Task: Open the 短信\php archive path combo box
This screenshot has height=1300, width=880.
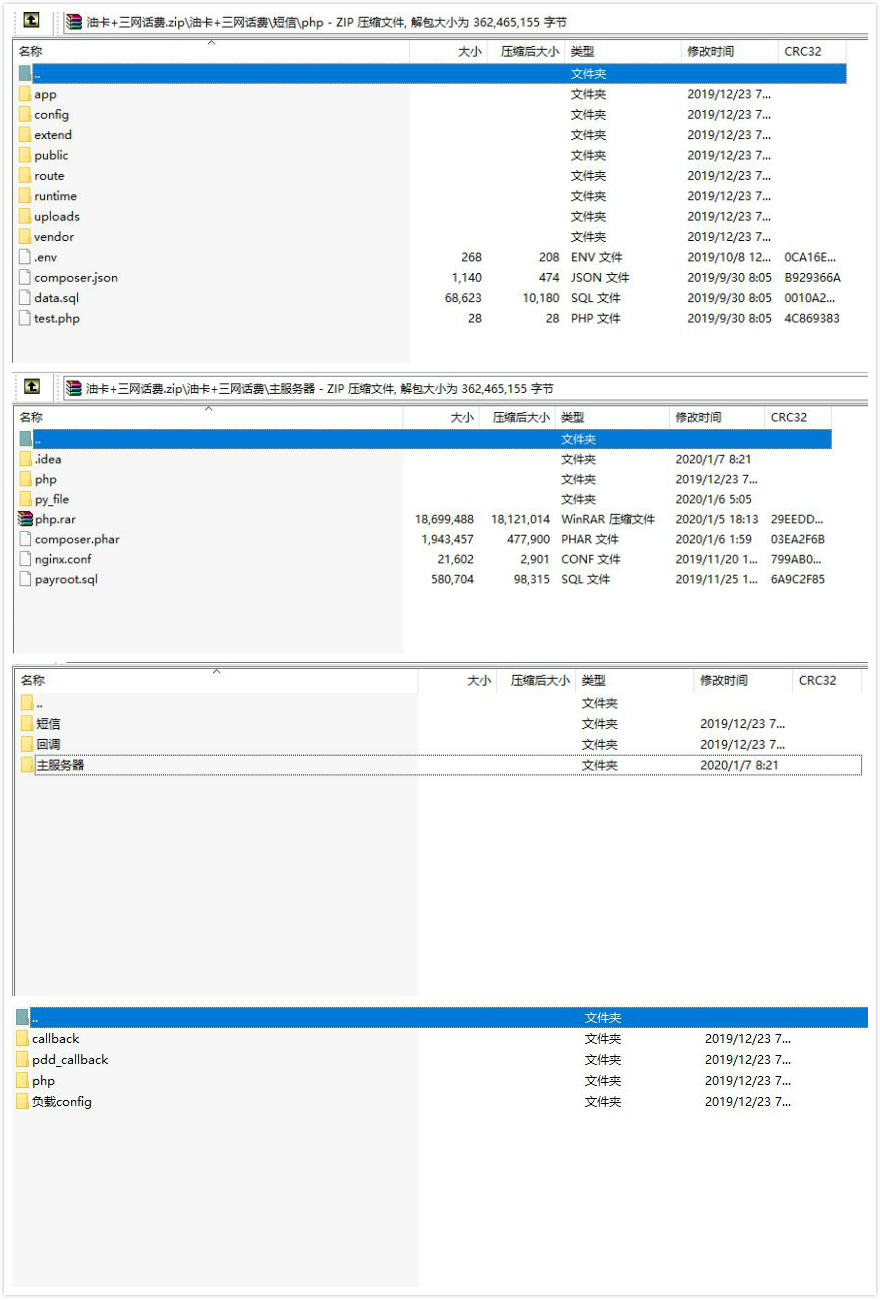Action: 464,22
